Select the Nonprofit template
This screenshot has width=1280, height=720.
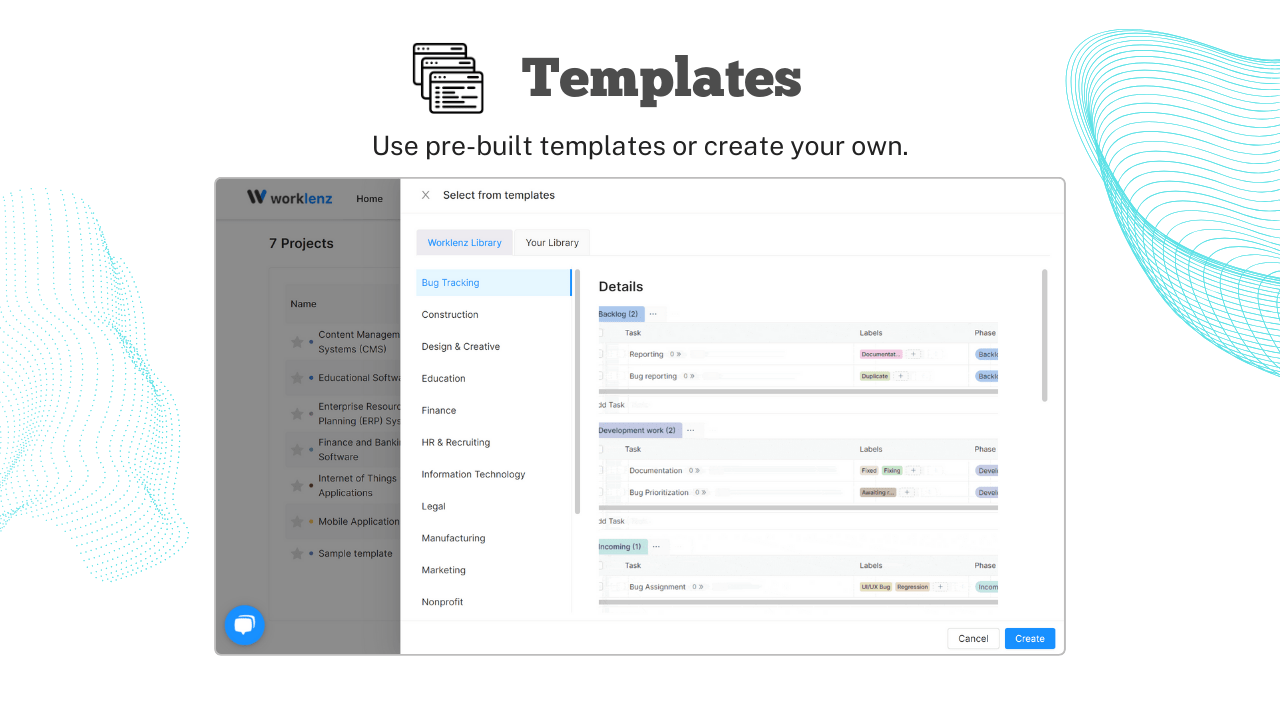click(493, 602)
